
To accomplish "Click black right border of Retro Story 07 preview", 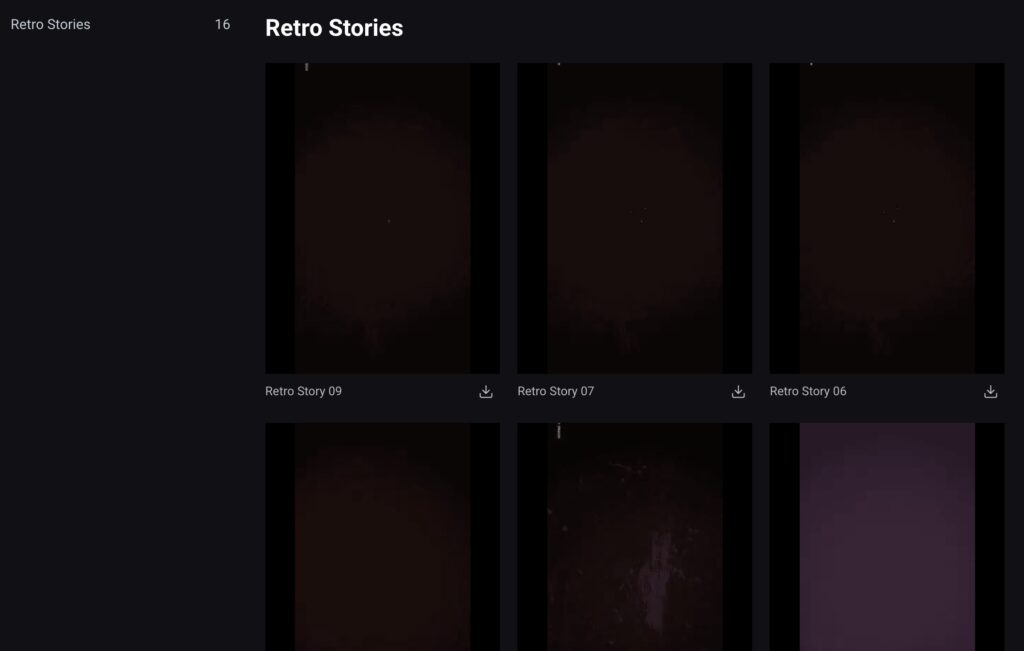I will pos(737,218).
